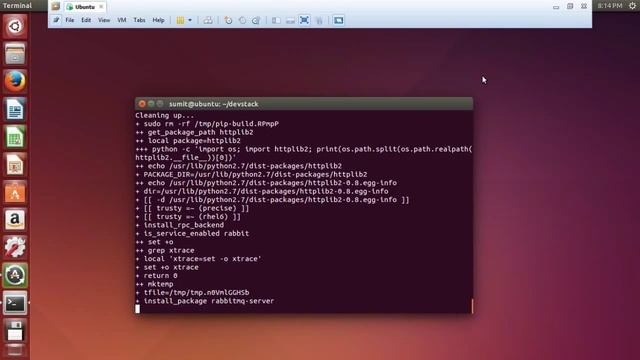
Task: Toggle the thumbnail bar view icon
Action: [290, 20]
